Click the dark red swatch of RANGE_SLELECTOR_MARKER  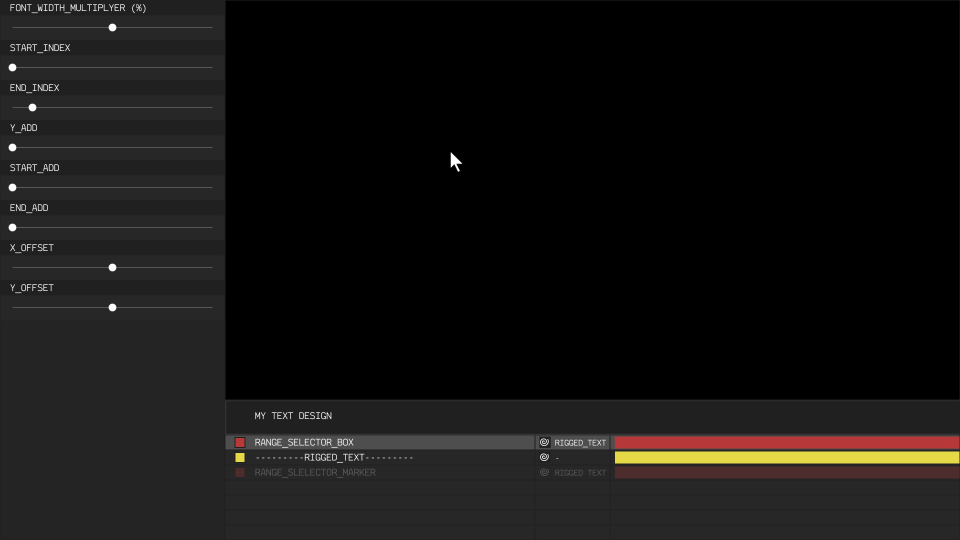(x=240, y=473)
